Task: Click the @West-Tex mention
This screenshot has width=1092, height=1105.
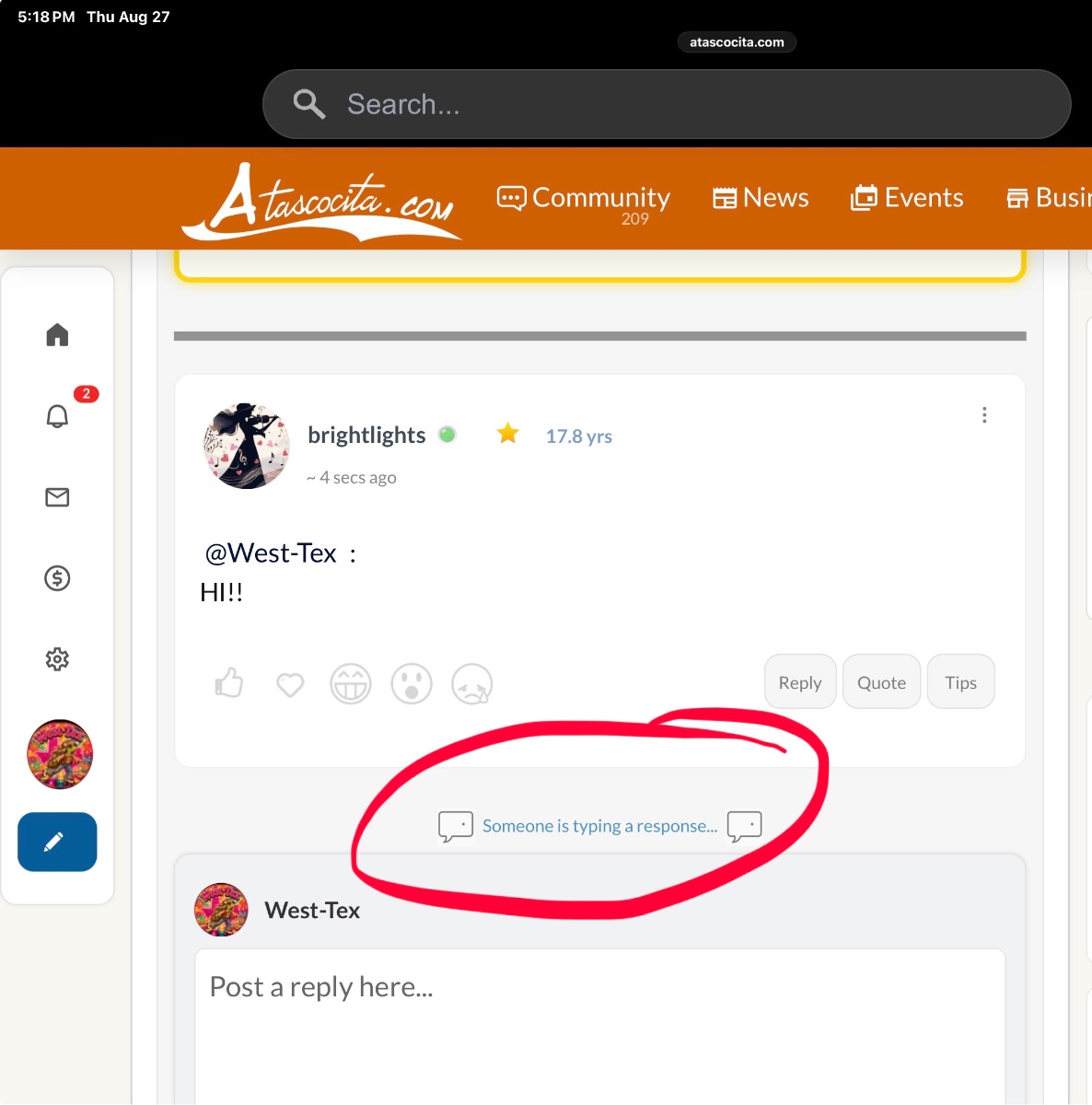Action: [x=271, y=553]
